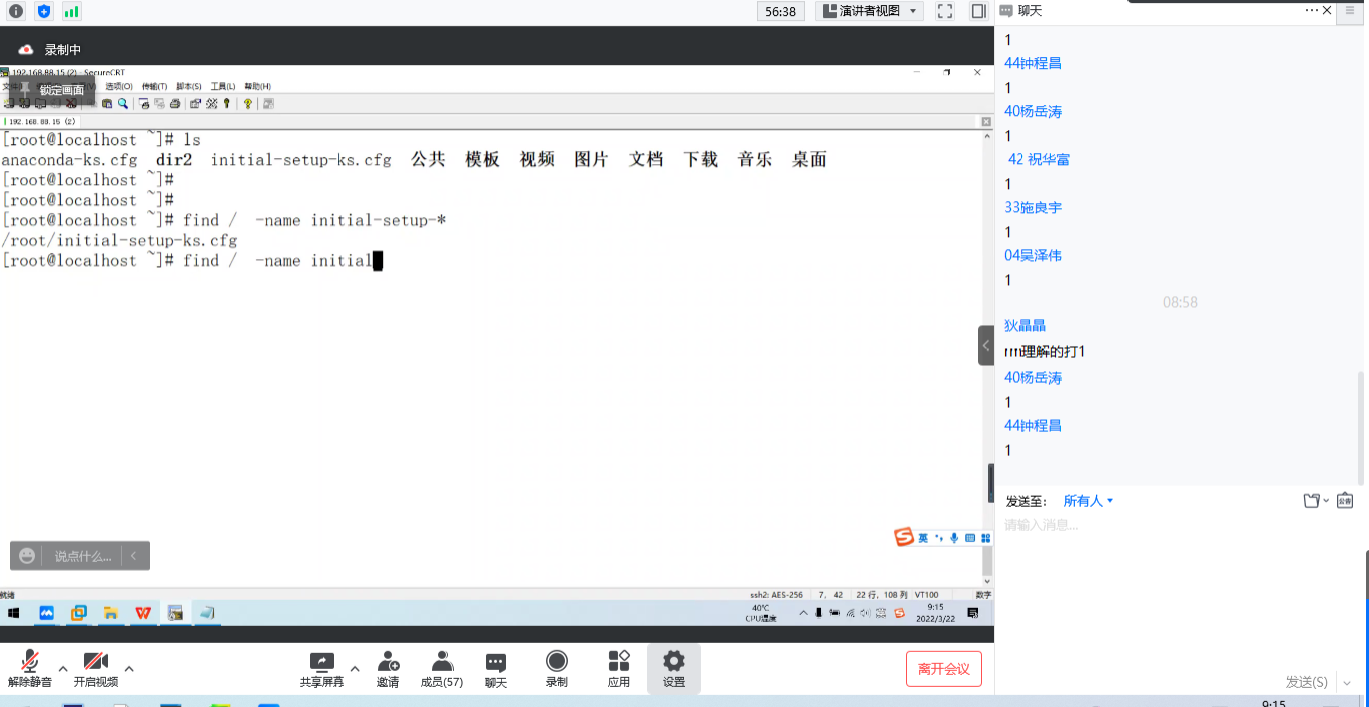Click Leave Meeting (离开会议) button
Image resolution: width=1369 pixels, height=707 pixels.
pyautogui.click(x=943, y=669)
